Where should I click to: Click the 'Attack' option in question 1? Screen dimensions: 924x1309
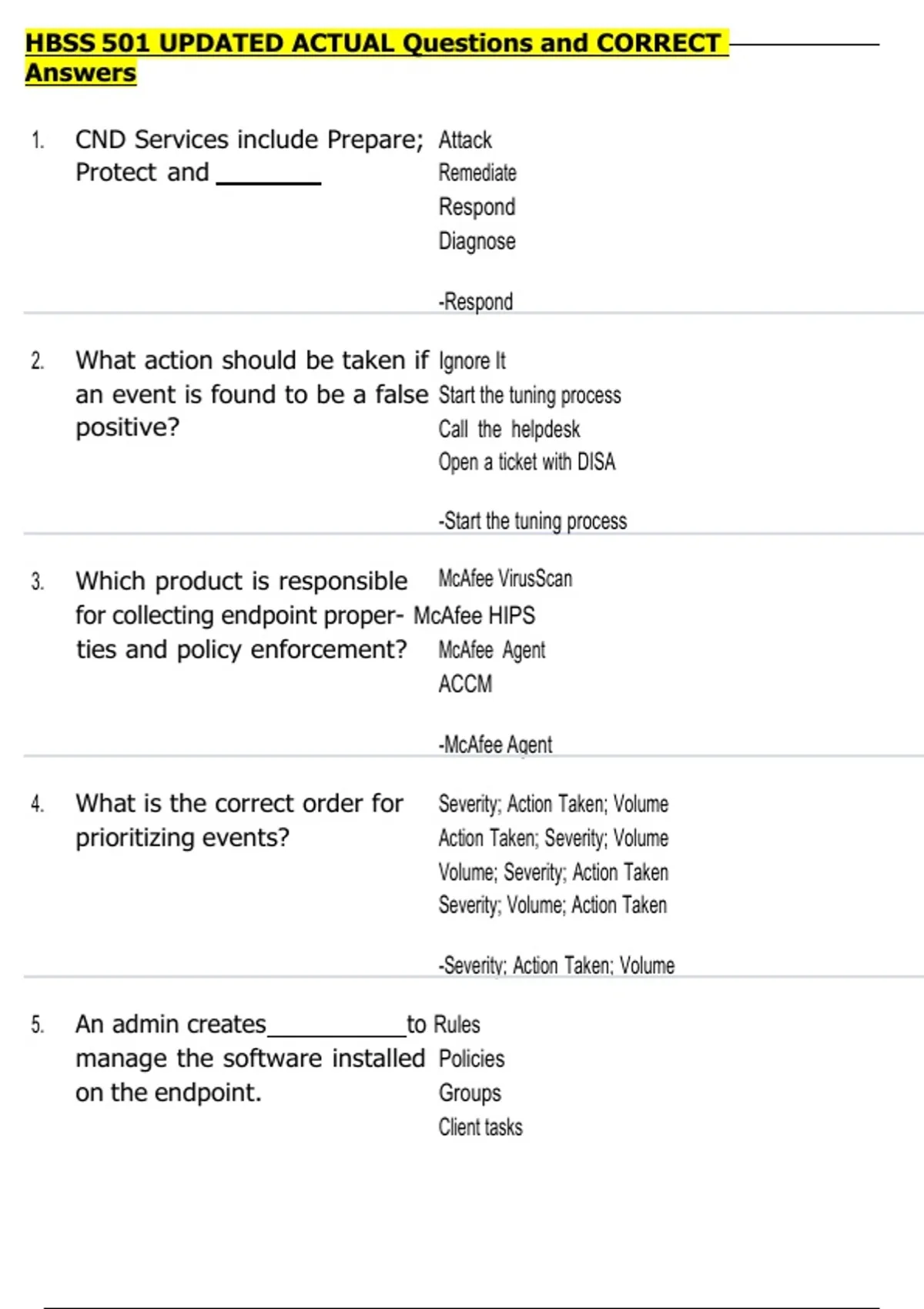pos(464,140)
